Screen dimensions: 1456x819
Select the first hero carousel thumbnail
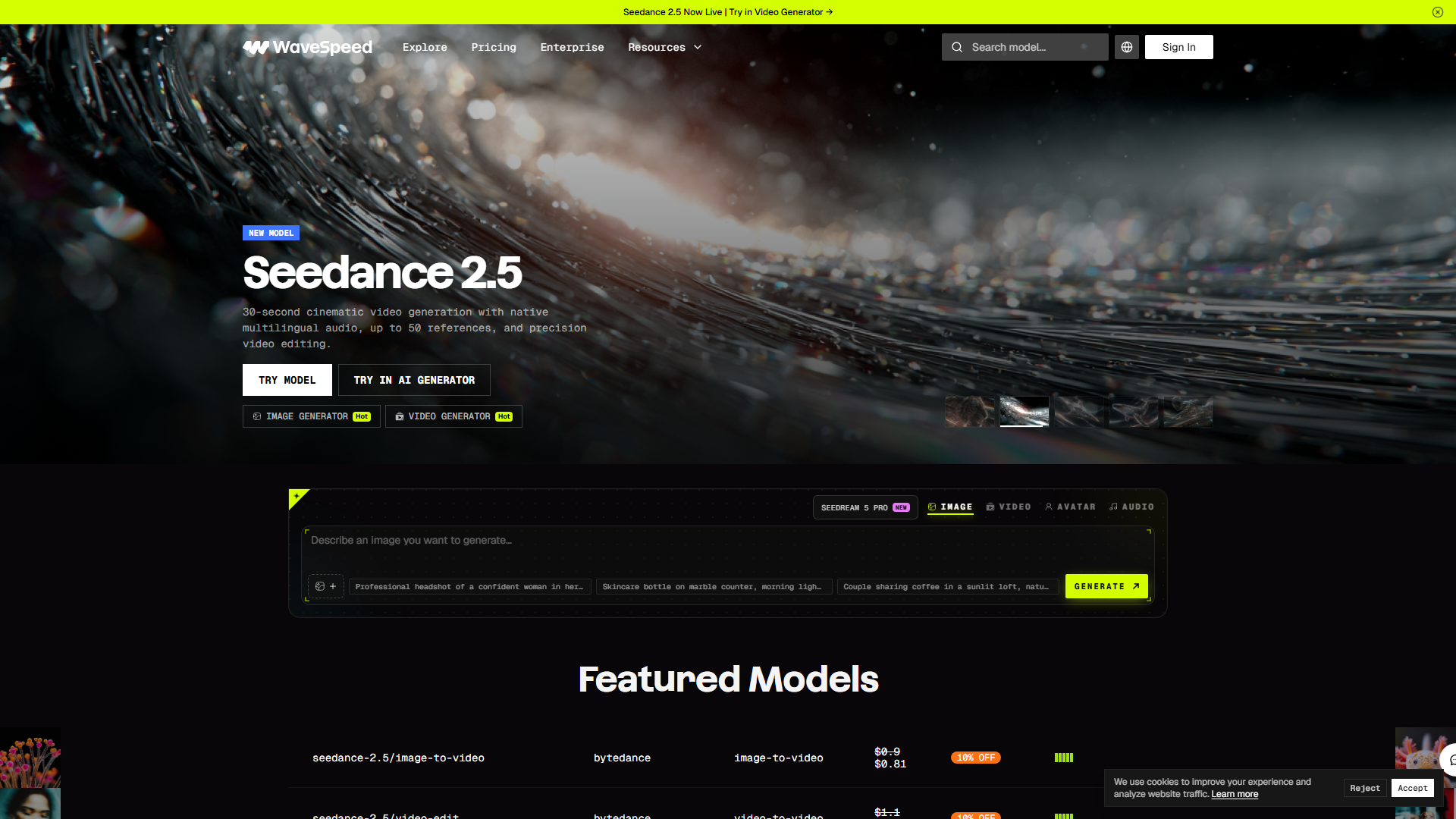coord(970,412)
